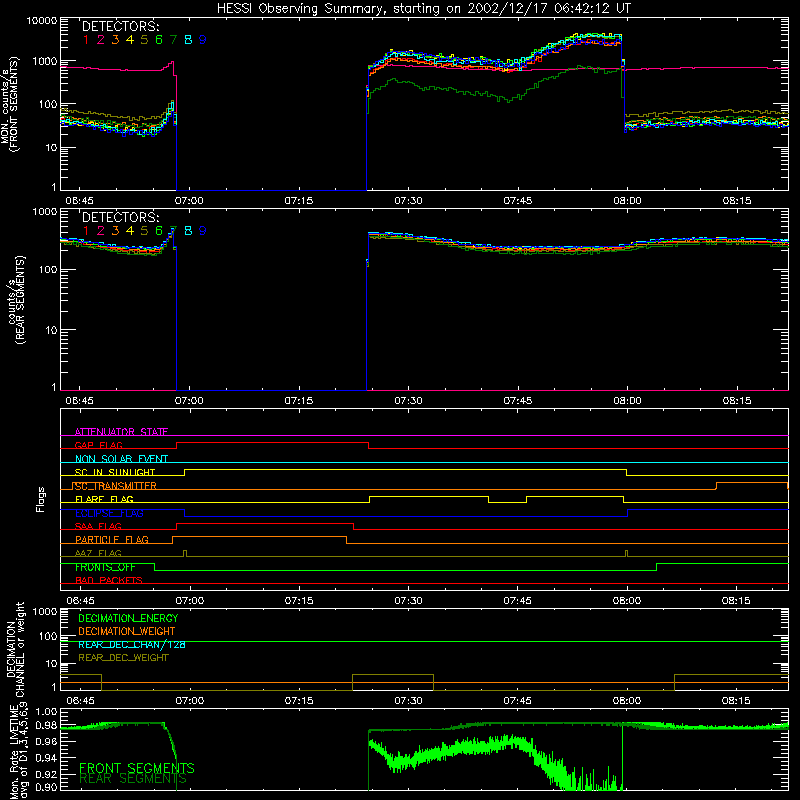Image resolution: width=800 pixels, height=800 pixels.
Task: Click the FRONTS_OFF flag label
Action: [105, 567]
